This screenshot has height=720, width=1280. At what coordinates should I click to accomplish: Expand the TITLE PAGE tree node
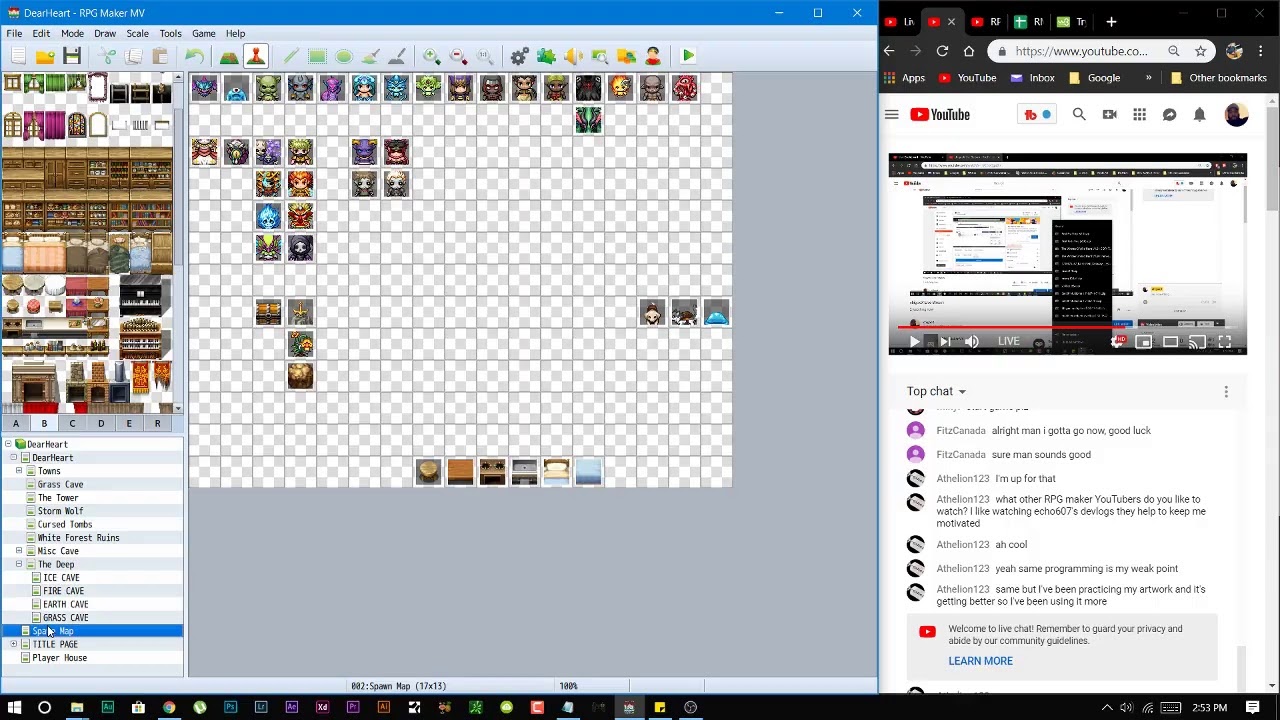coord(13,644)
